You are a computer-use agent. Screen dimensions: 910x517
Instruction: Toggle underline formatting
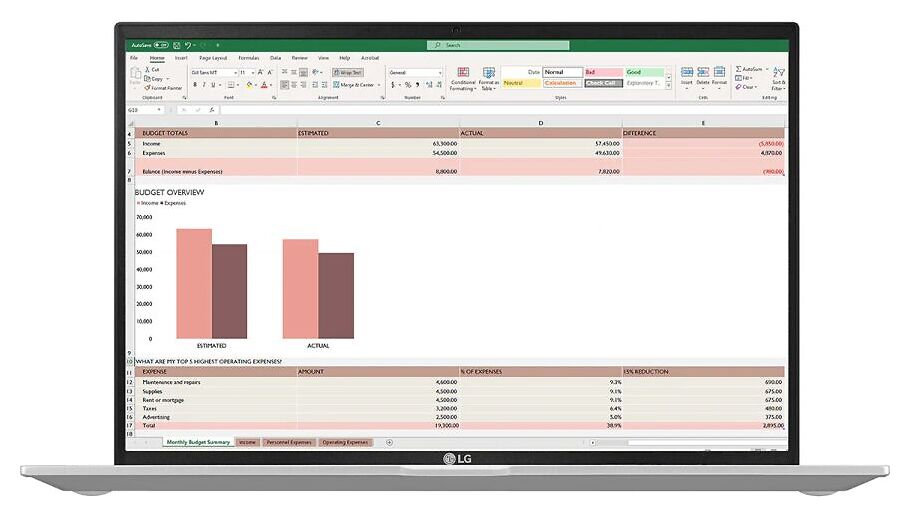[x=211, y=85]
